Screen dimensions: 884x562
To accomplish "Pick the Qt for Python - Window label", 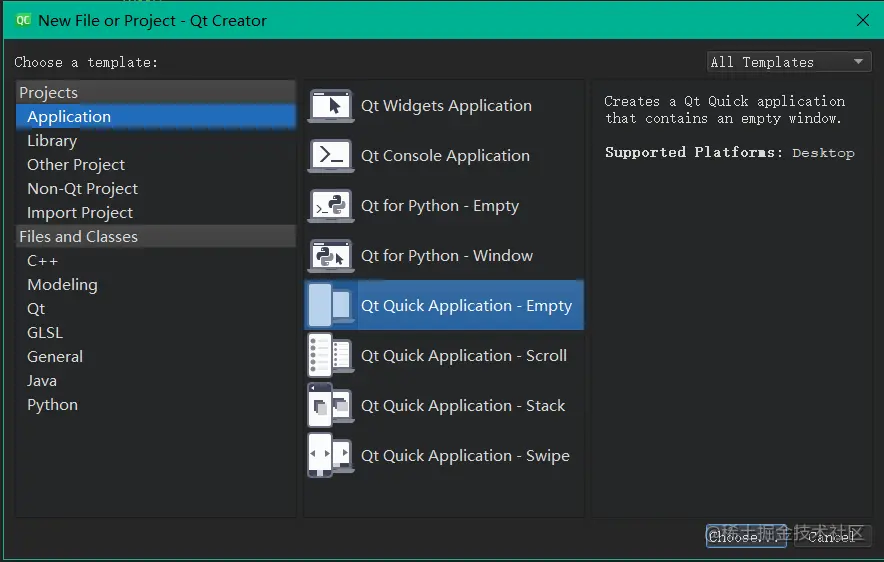I will (447, 256).
